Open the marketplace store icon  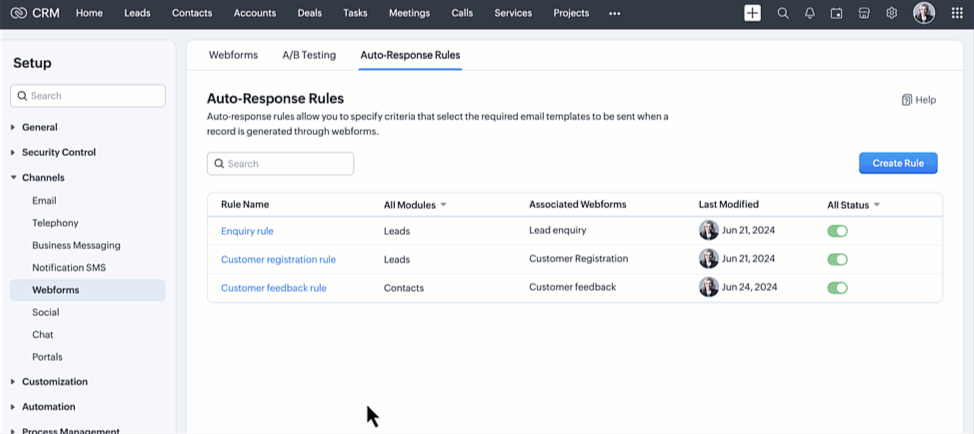(864, 13)
